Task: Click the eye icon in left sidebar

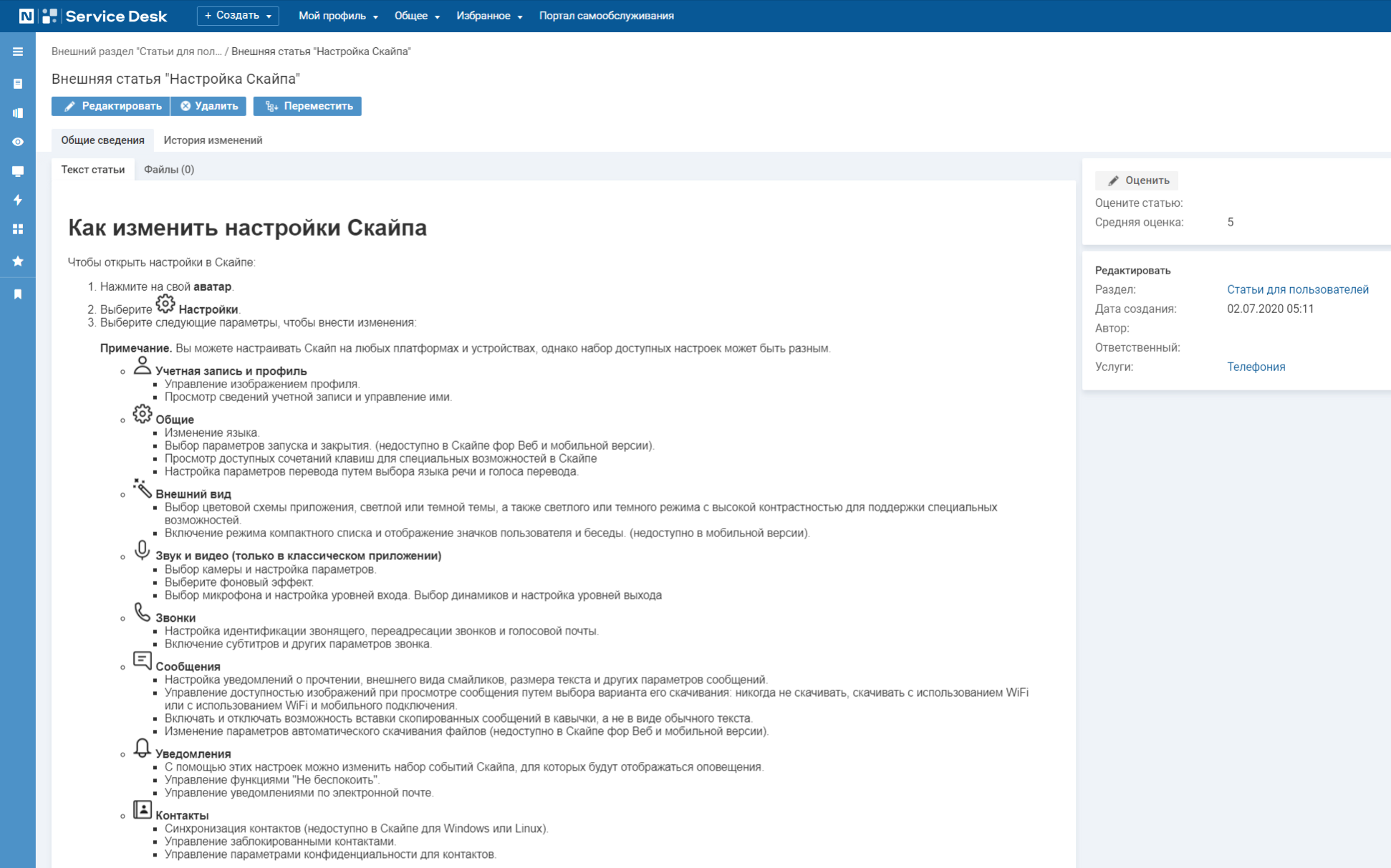Action: [x=18, y=142]
